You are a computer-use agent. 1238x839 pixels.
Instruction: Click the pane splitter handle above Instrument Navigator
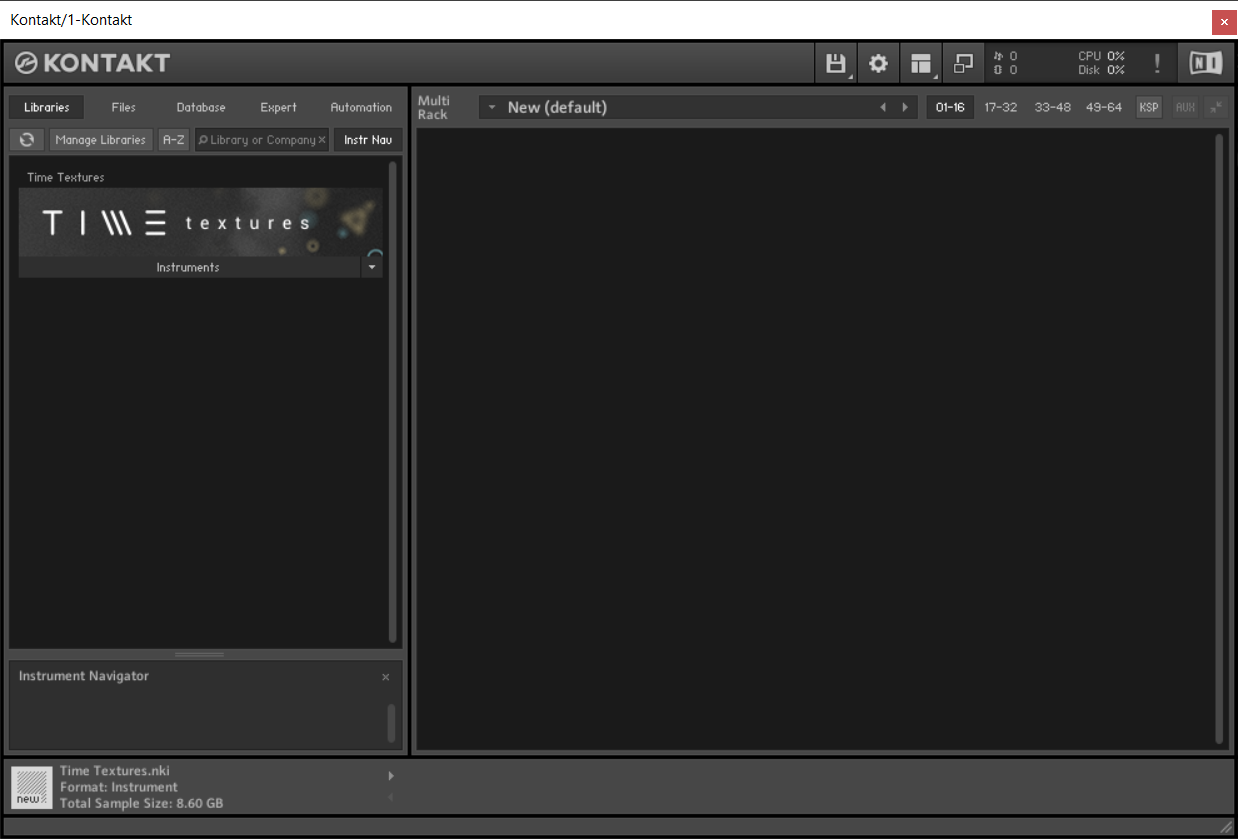(x=200, y=655)
